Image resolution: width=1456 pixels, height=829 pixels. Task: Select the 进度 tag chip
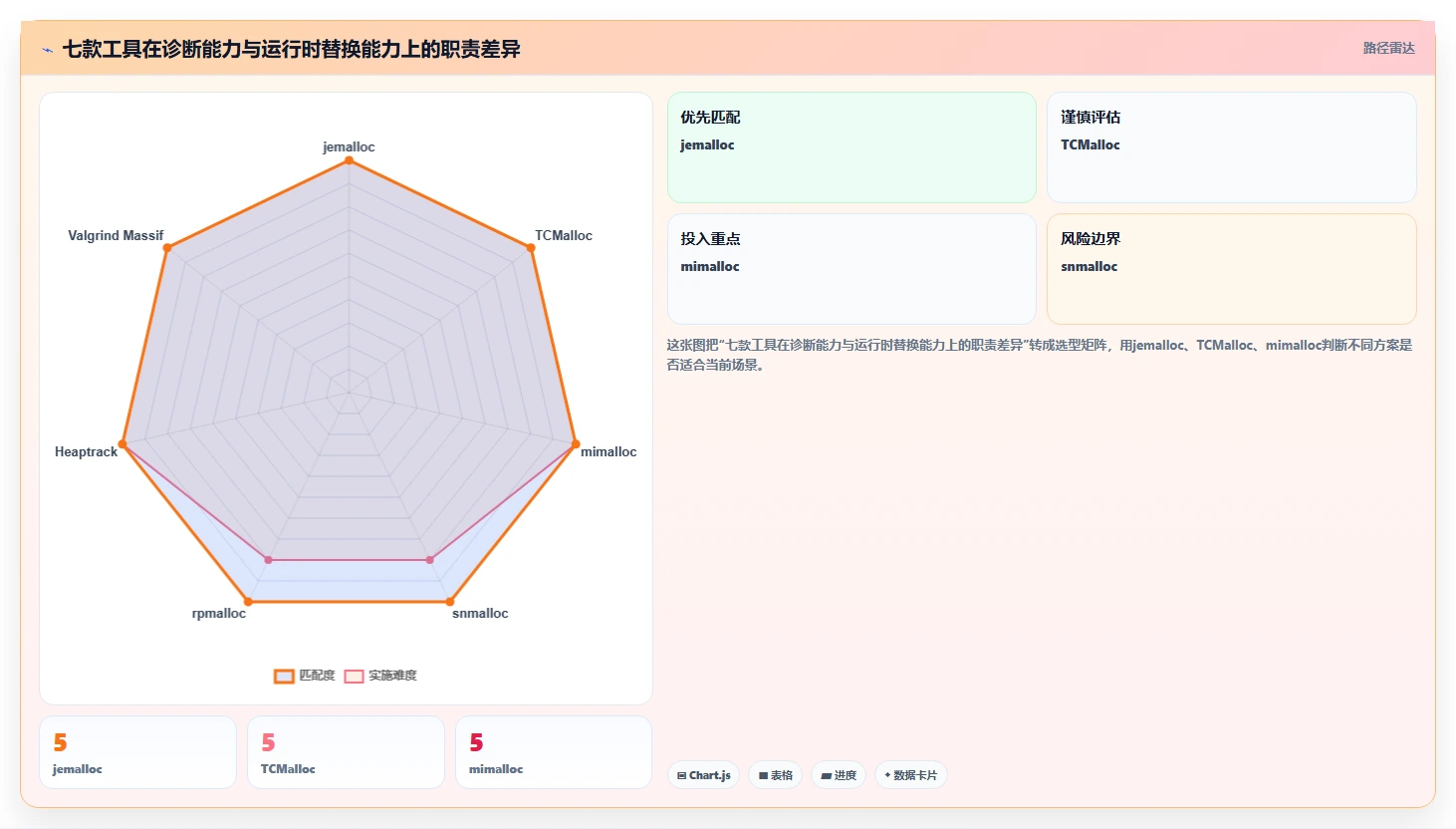(x=839, y=775)
